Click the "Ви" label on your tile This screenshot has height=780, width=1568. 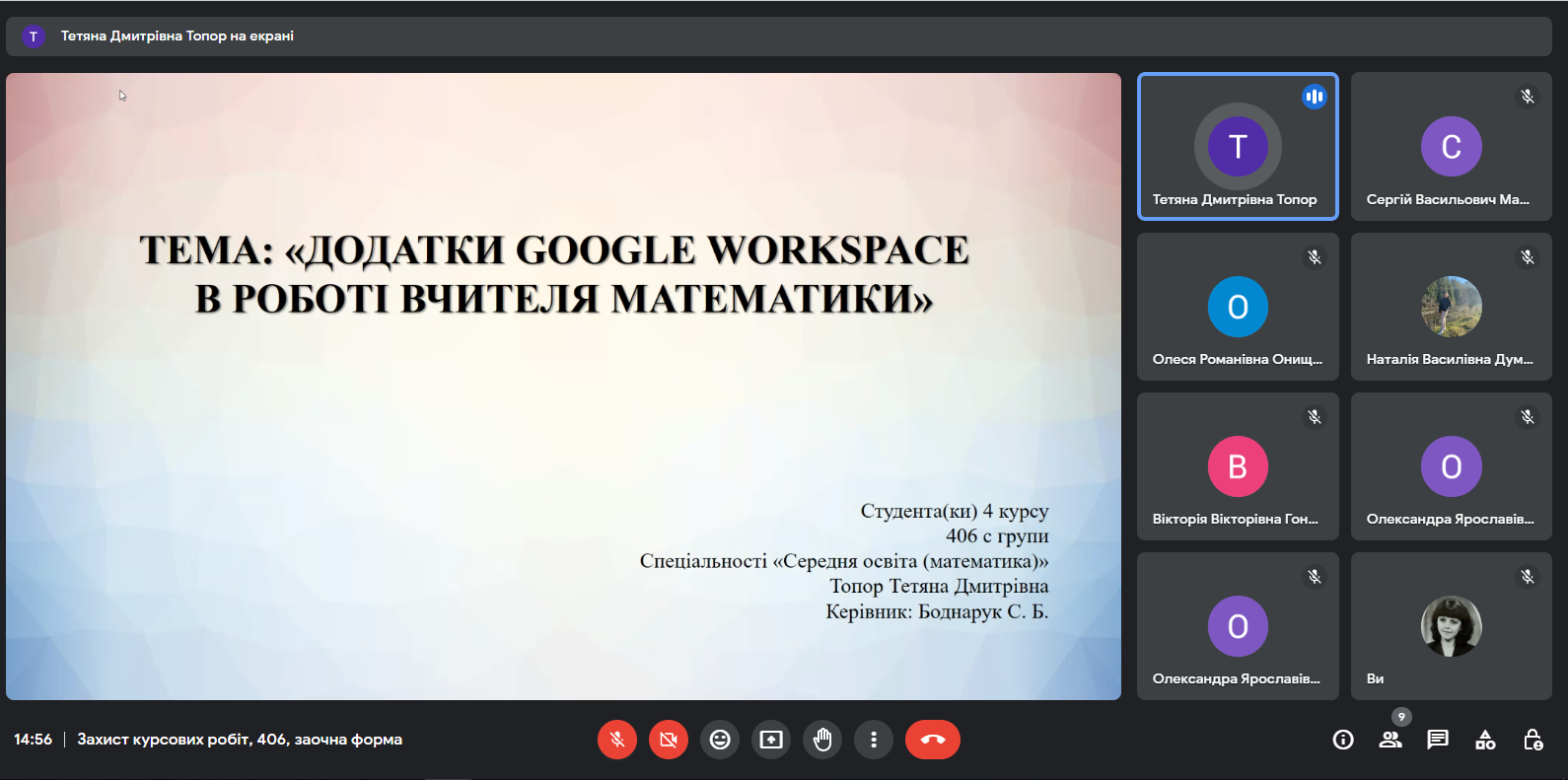click(x=1375, y=678)
